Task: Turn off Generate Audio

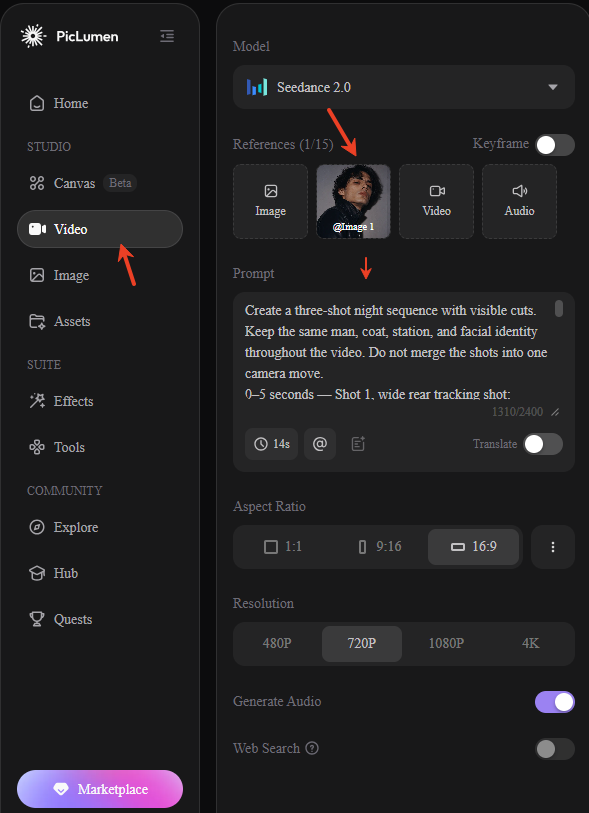Action: coord(555,702)
